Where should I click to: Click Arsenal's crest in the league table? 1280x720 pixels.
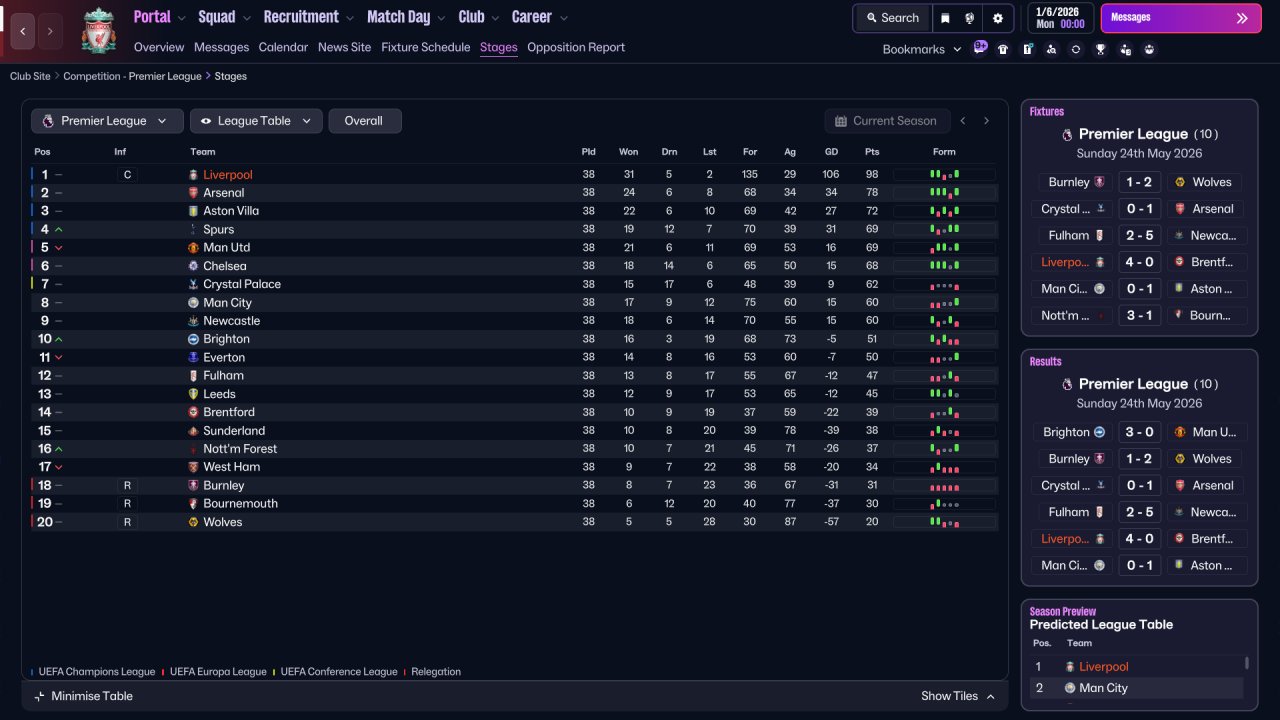[194, 193]
